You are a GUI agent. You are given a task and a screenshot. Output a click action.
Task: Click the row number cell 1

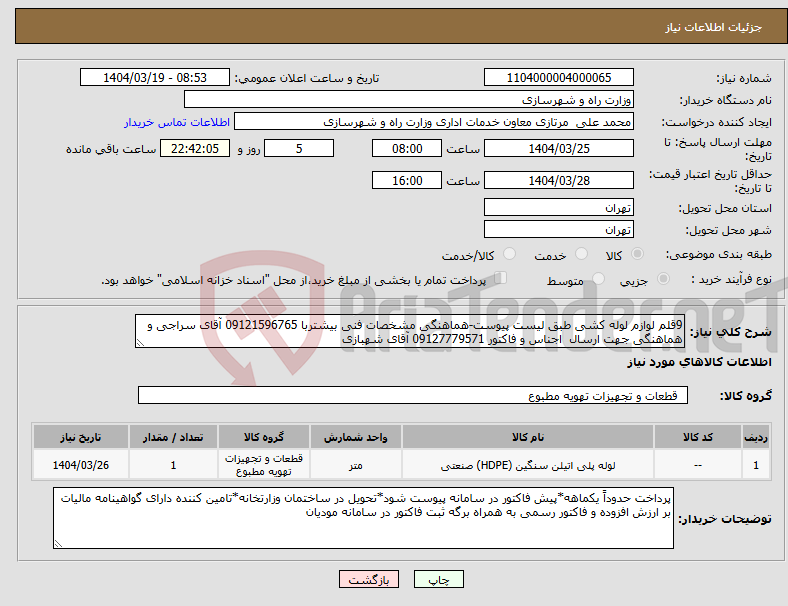click(755, 465)
